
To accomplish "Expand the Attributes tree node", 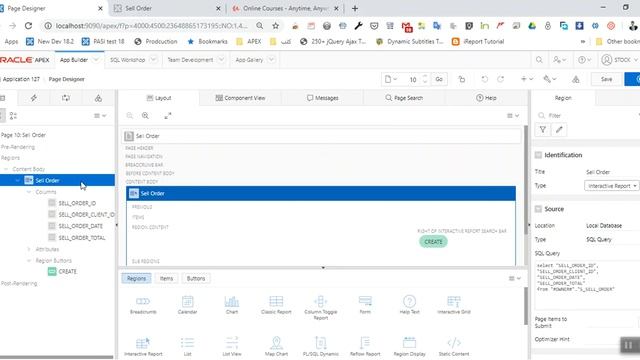I will [29, 249].
